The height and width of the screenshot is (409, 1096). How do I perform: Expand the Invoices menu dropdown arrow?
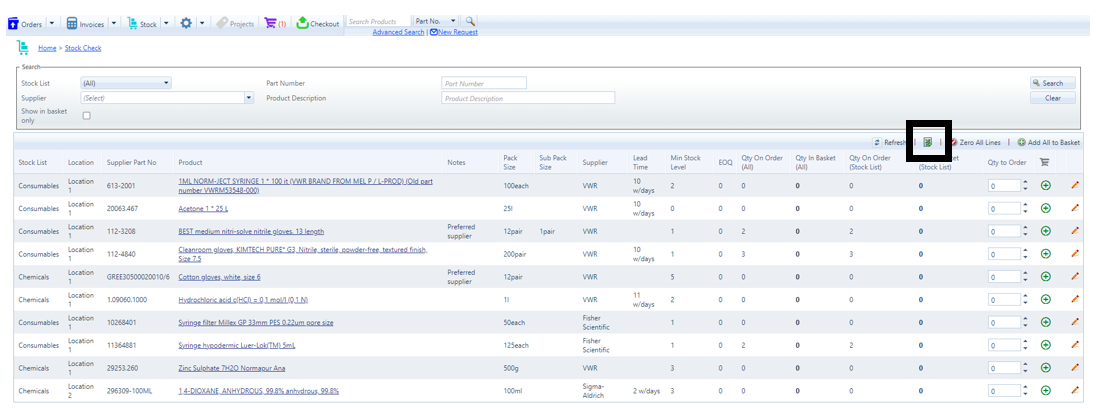pyautogui.click(x=114, y=24)
